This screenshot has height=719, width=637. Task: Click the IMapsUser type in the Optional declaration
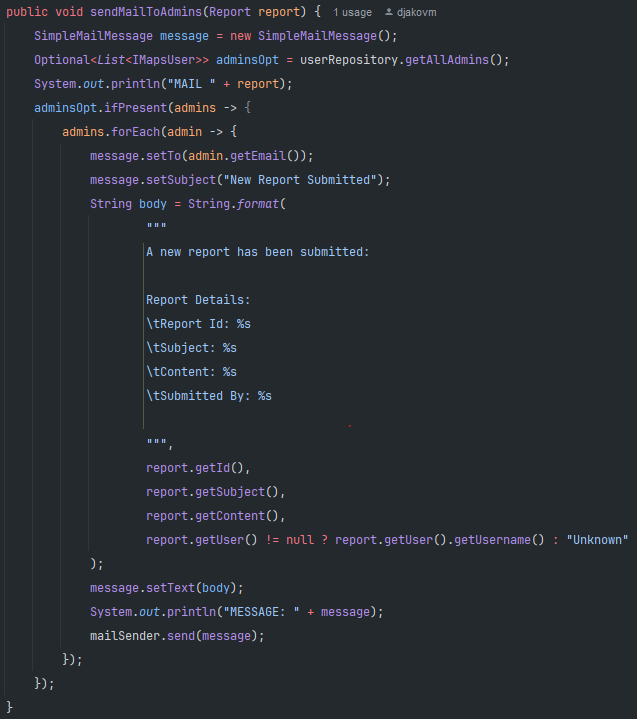tap(164, 60)
